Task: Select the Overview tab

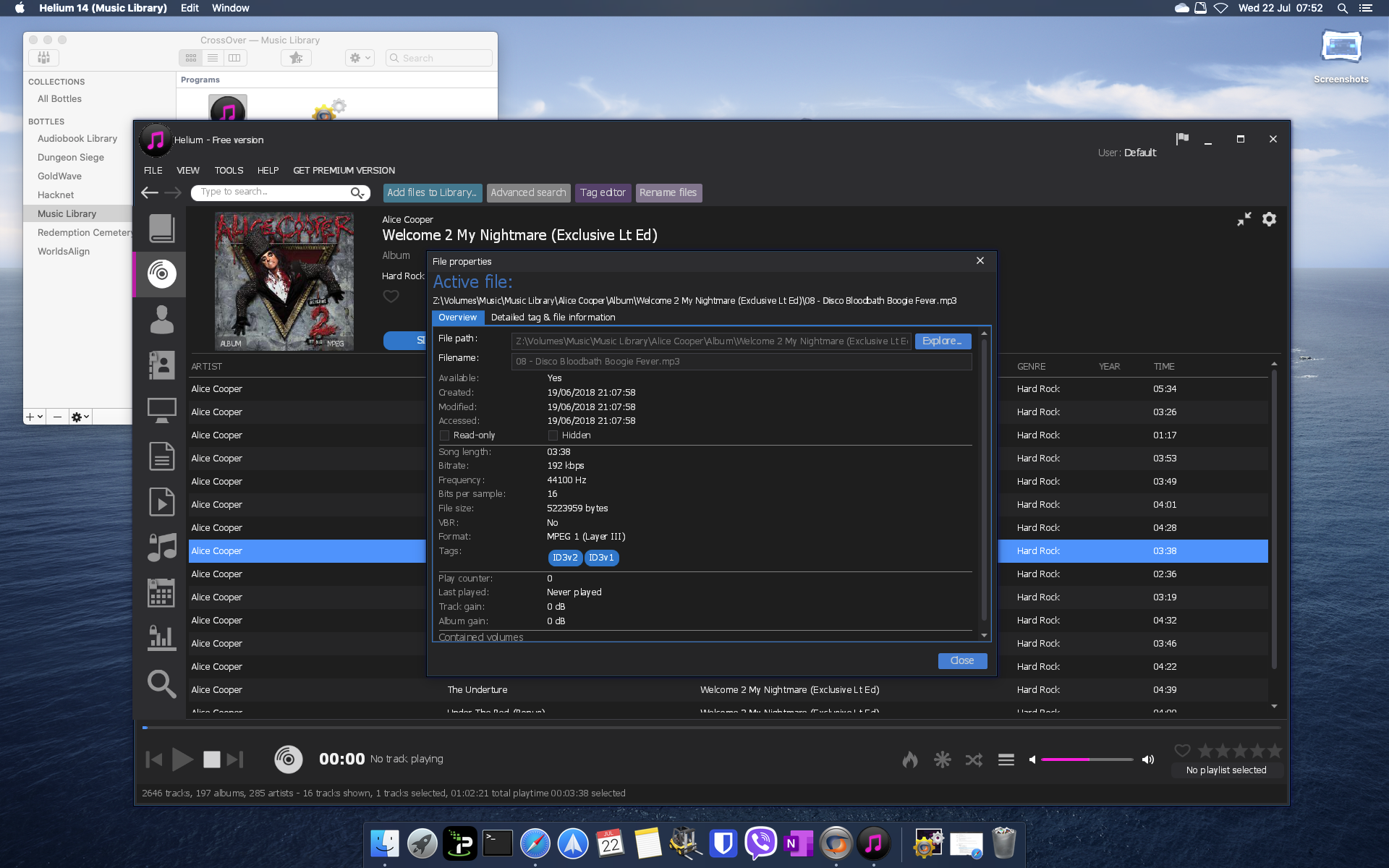Action: click(x=457, y=318)
